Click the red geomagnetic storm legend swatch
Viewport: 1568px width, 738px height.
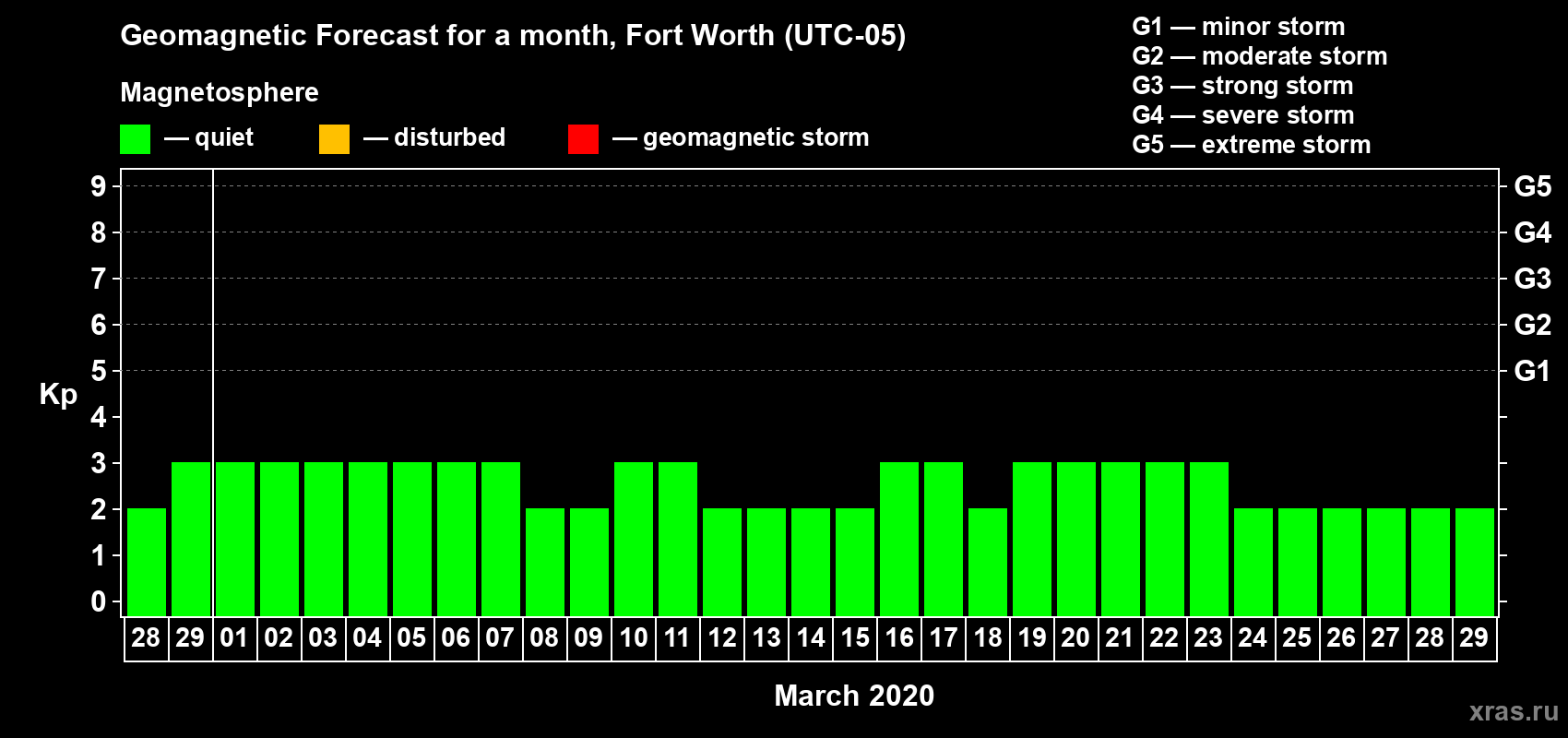(x=583, y=139)
